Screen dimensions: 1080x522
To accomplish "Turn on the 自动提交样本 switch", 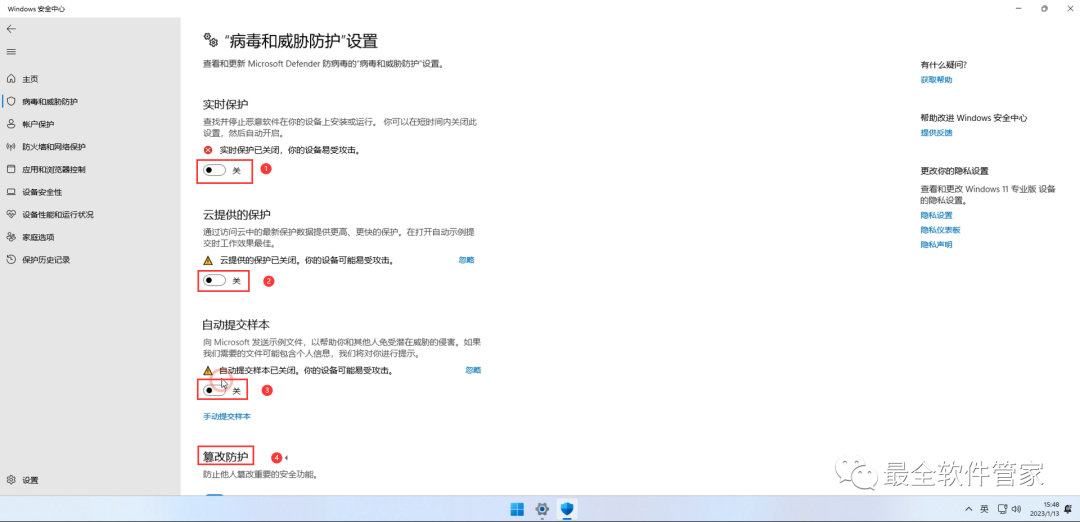I will click(x=214, y=390).
